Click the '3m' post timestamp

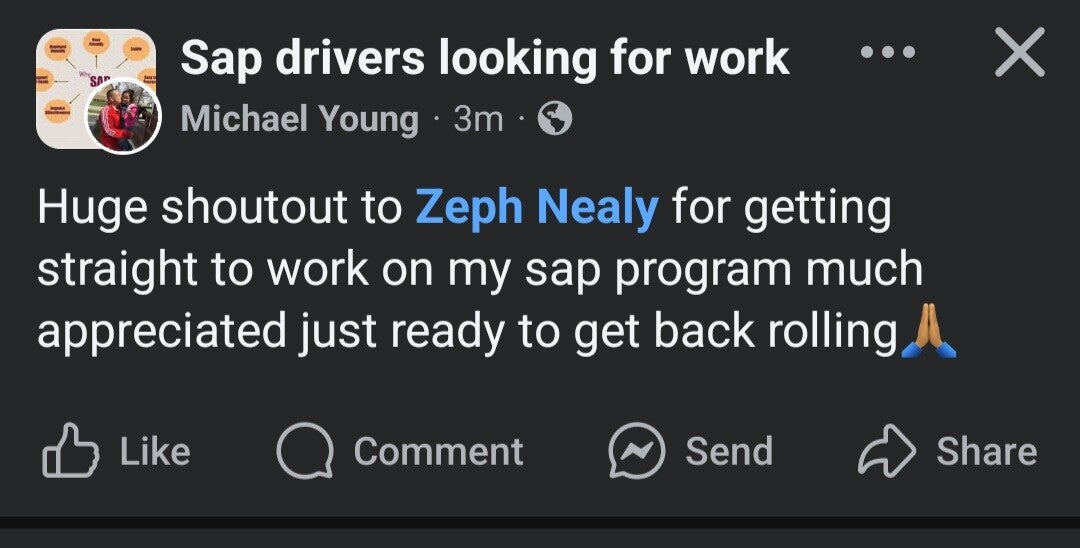(478, 120)
